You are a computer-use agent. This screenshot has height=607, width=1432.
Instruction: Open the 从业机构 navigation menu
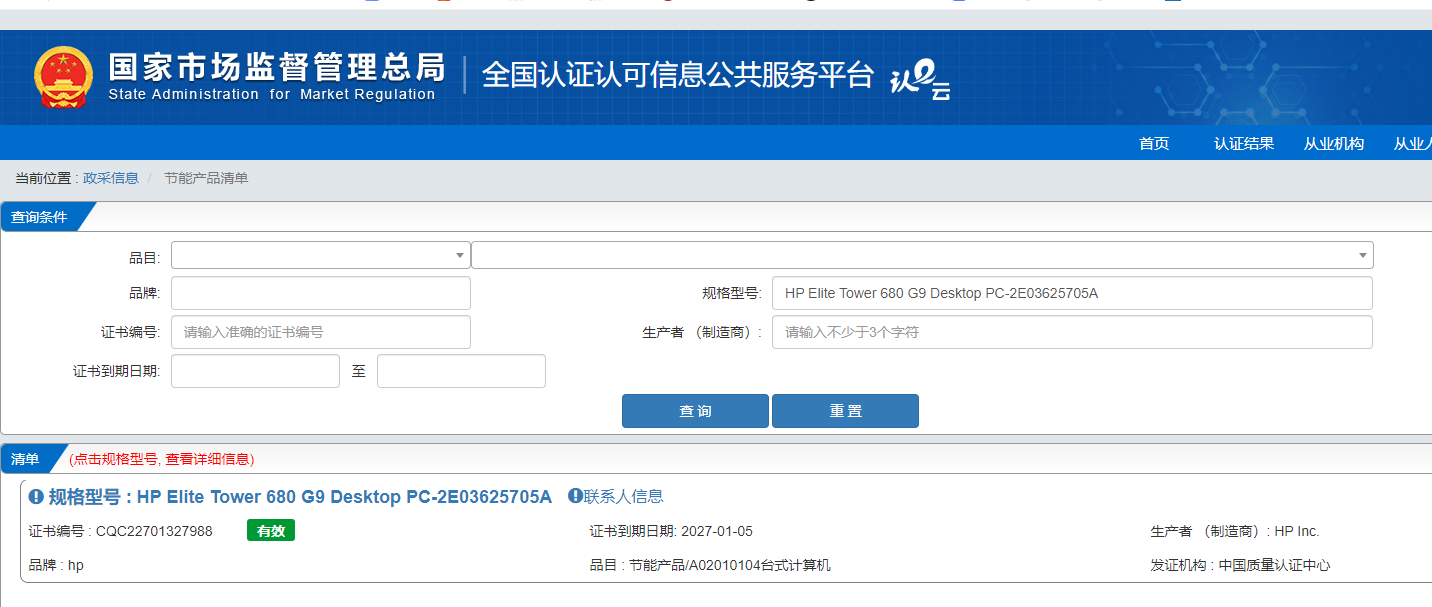pos(1334,143)
